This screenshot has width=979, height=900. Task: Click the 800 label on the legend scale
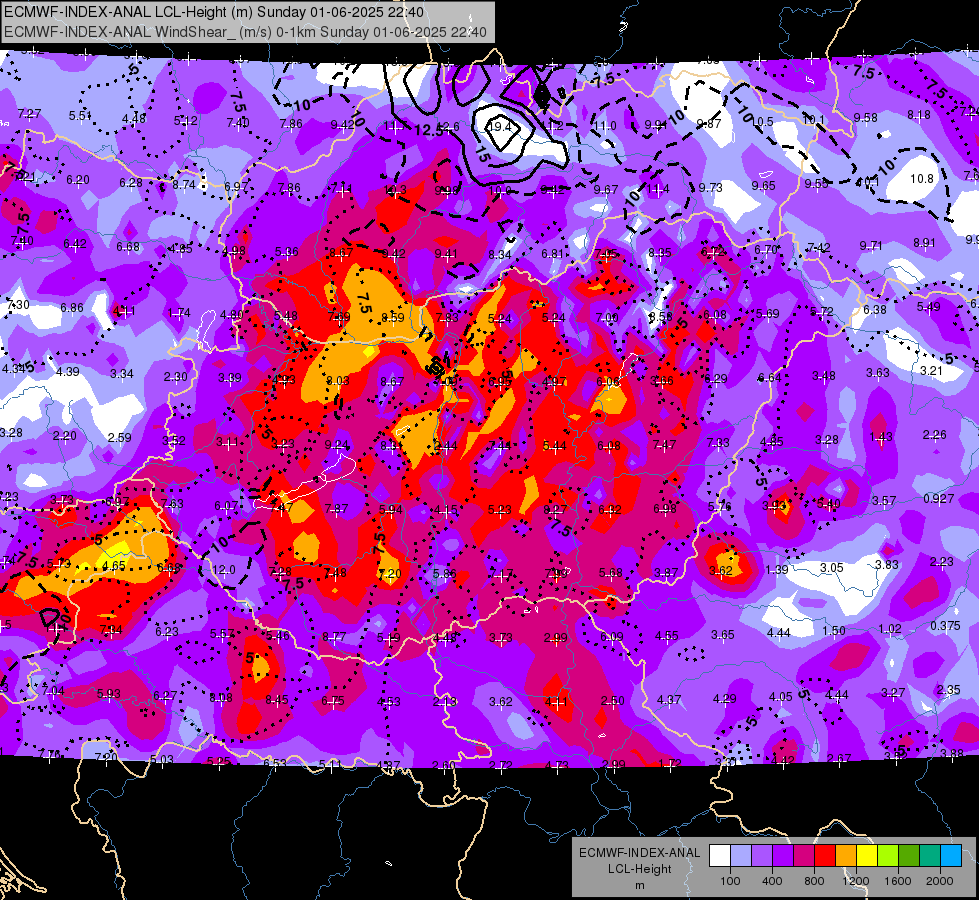814,881
